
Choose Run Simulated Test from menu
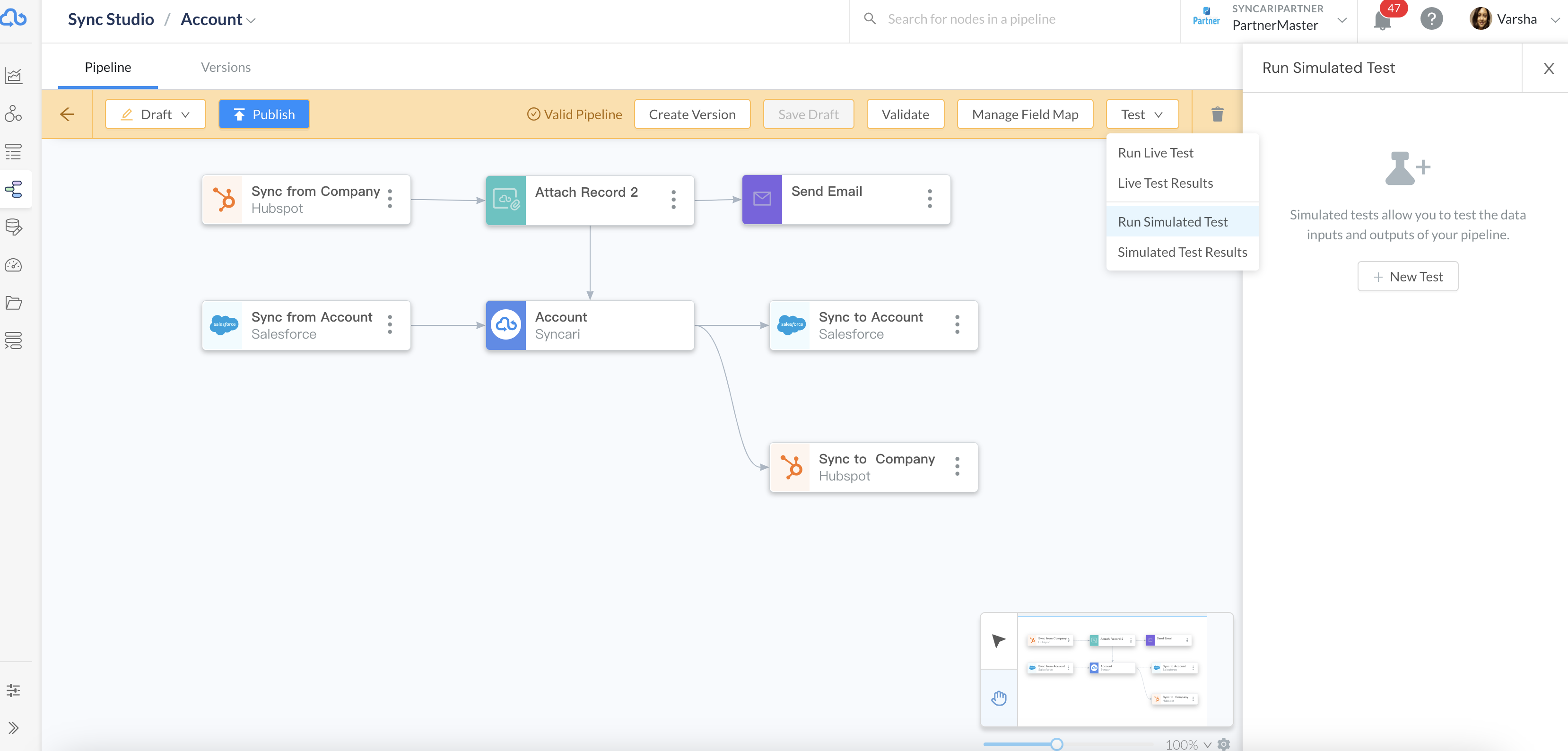pos(1182,221)
